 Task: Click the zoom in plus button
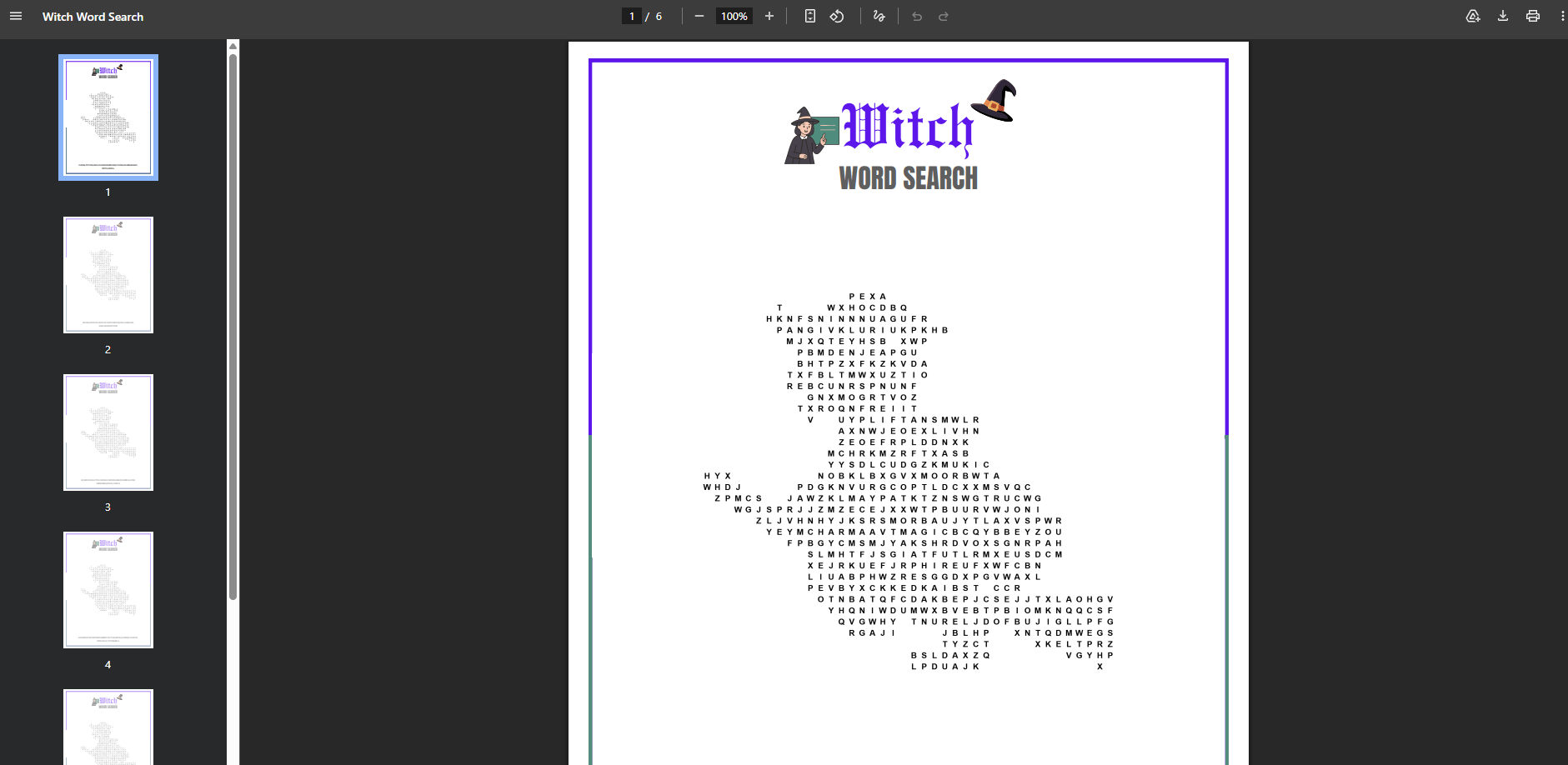click(769, 17)
